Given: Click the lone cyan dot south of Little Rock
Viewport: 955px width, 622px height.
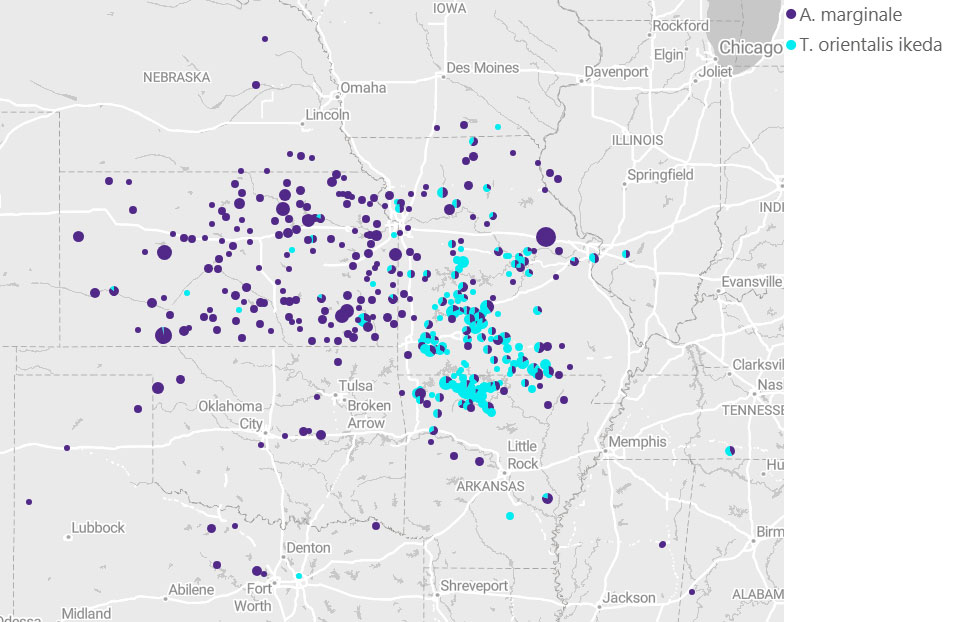Looking at the screenshot, I should click(510, 516).
